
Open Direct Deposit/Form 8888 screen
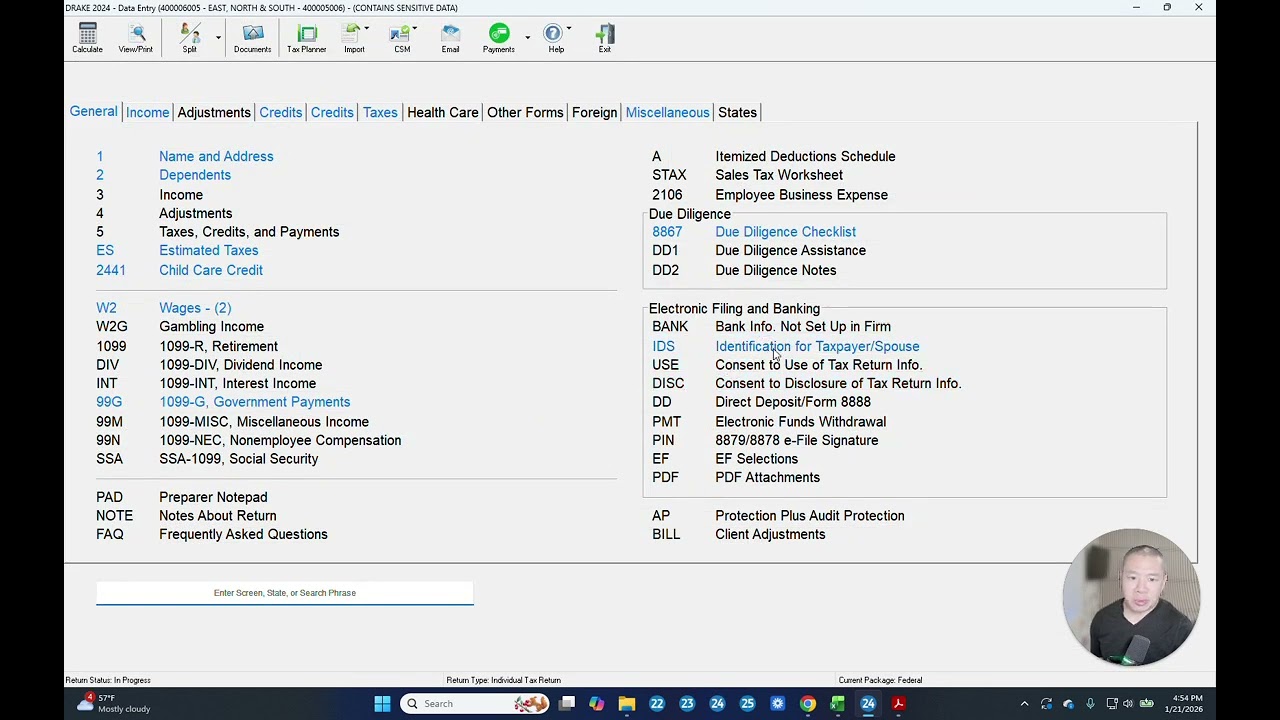[x=793, y=402]
